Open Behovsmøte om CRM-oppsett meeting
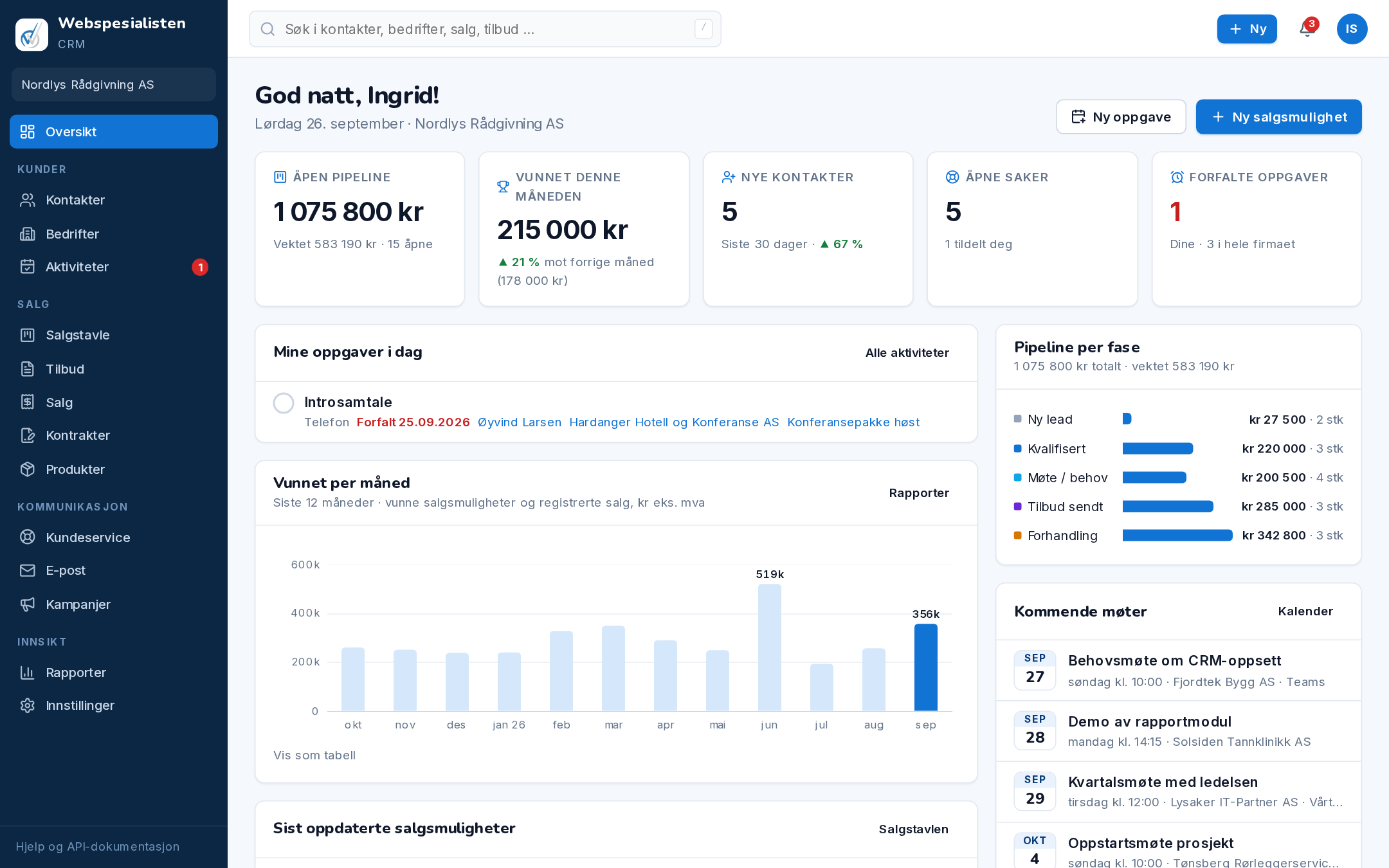Screen dimensions: 1389x868 click(1178, 671)
